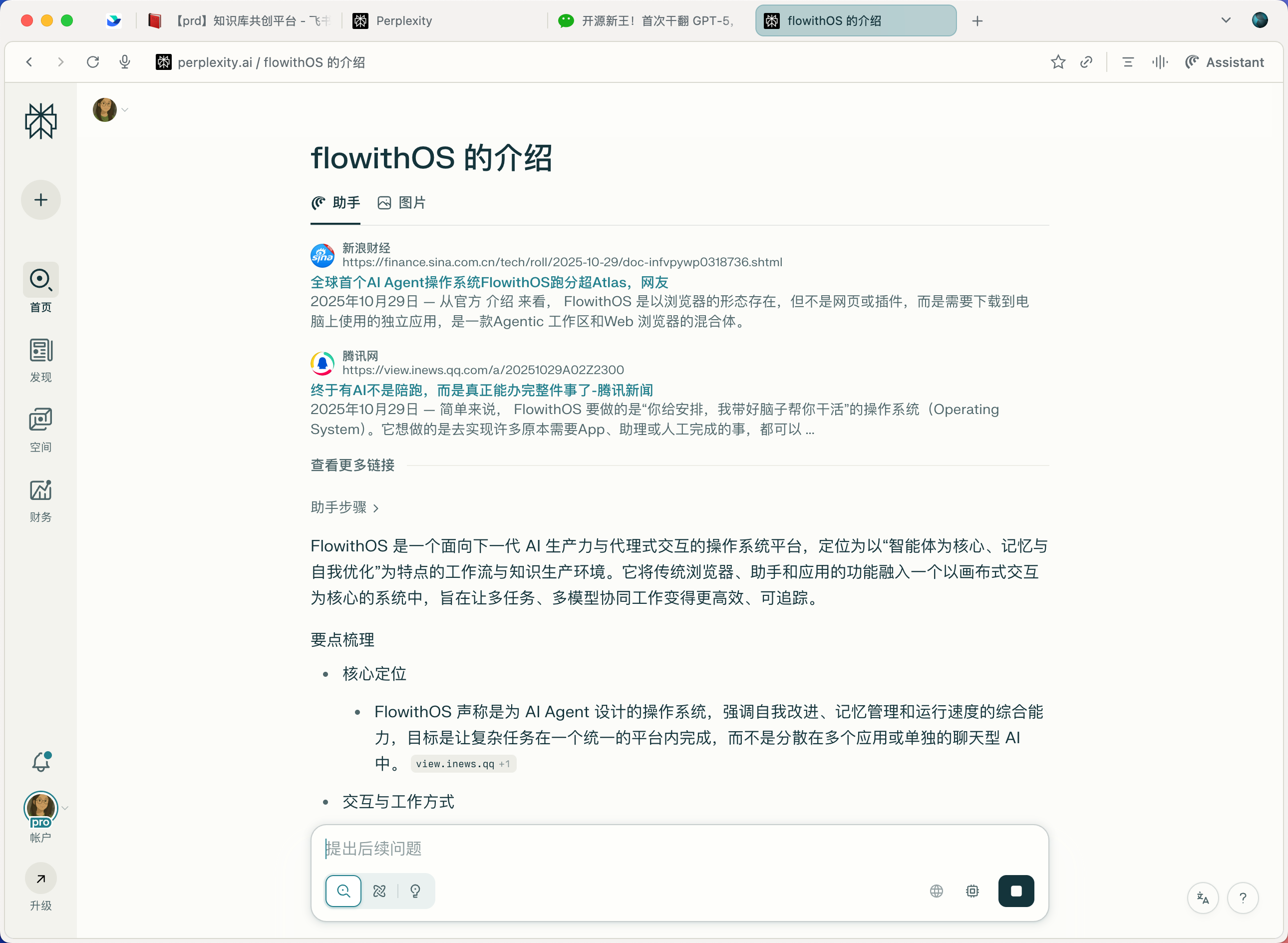This screenshot has width=1288, height=943.
Task: Click 查看更多链接 to see more links
Action: [352, 465]
